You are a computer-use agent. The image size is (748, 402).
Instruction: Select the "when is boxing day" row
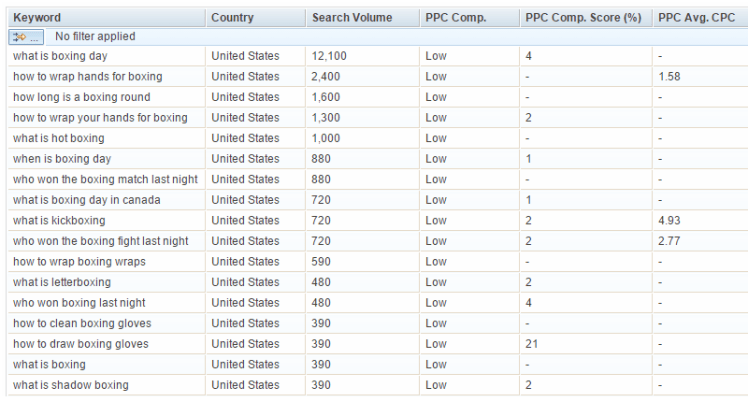pyautogui.click(x=62, y=159)
